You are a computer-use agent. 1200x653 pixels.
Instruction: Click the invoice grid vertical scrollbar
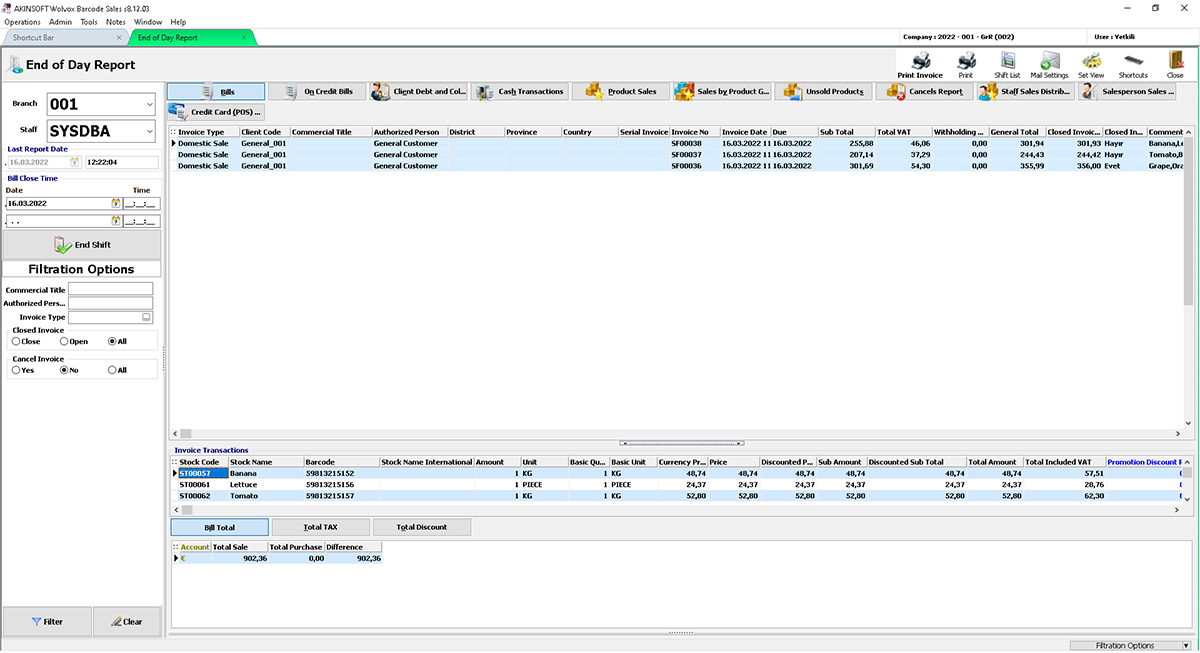1188,279
